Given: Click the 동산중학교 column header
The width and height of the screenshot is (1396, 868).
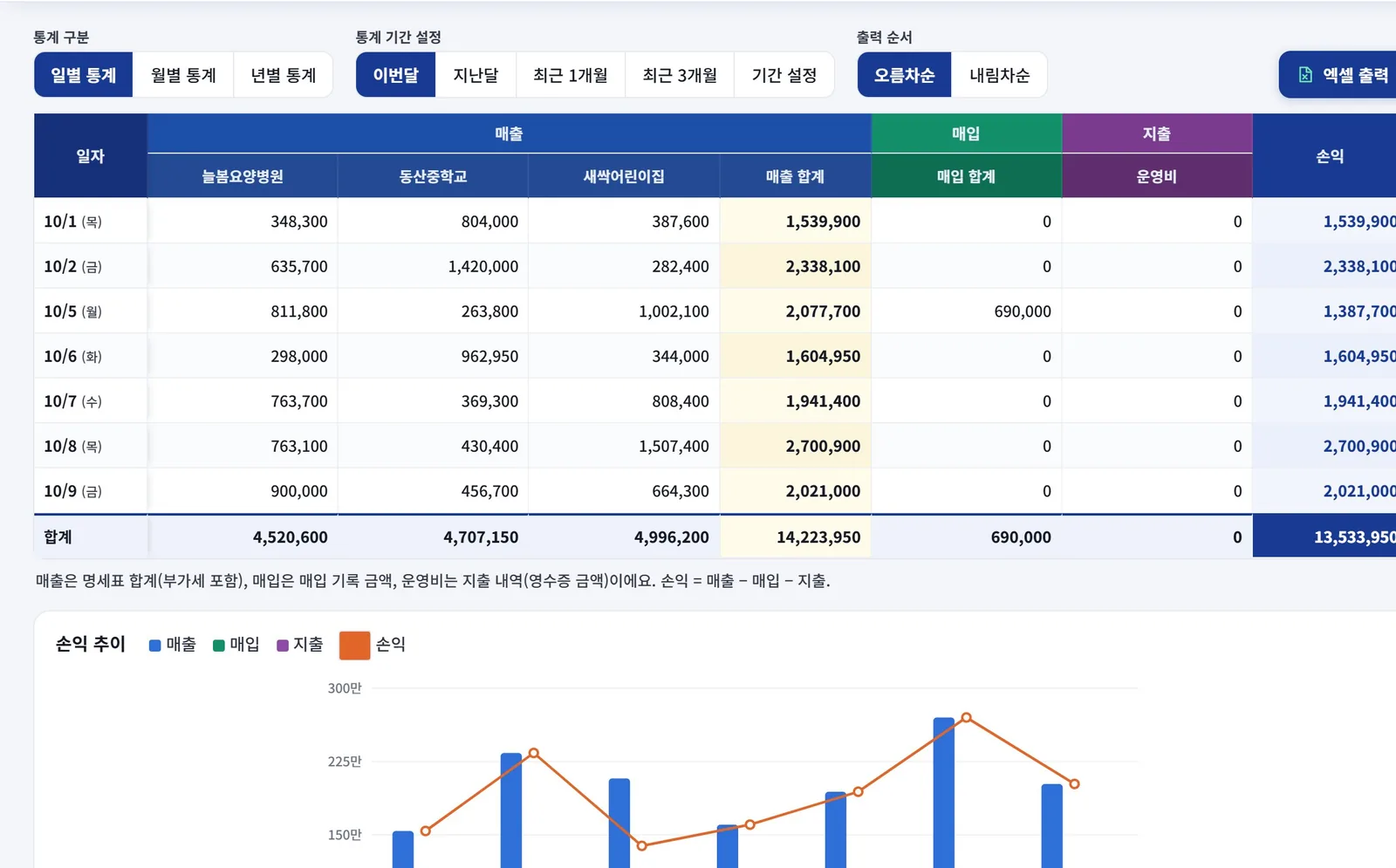Looking at the screenshot, I should pyautogui.click(x=433, y=176).
